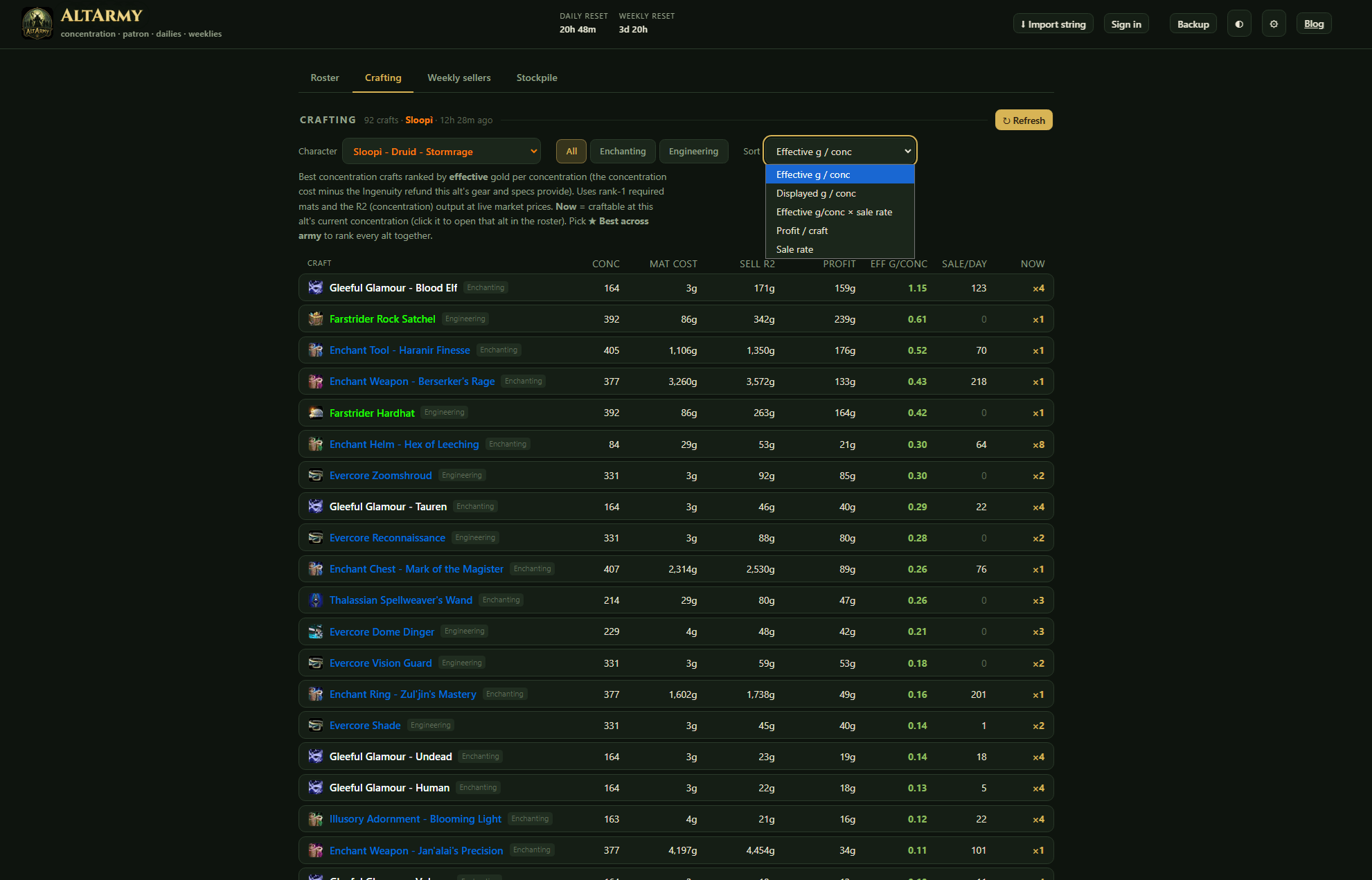Open Enchant Weapon - Jan'alai's Precision link
Viewport: 1372px width, 880px height.
pyautogui.click(x=416, y=851)
